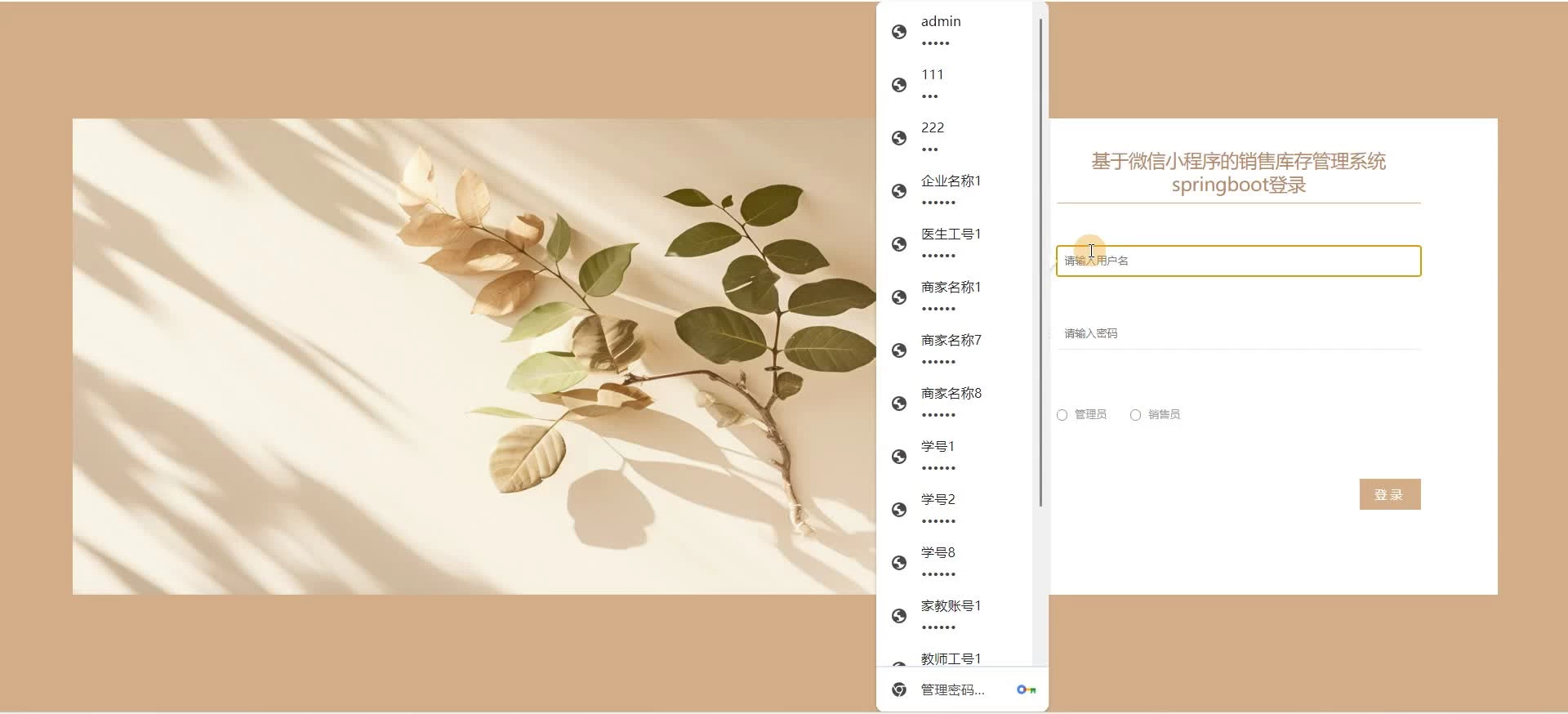Screen dimensions: 1568x714
Task: Click the globe icon beside 学号8
Action: pos(899,563)
